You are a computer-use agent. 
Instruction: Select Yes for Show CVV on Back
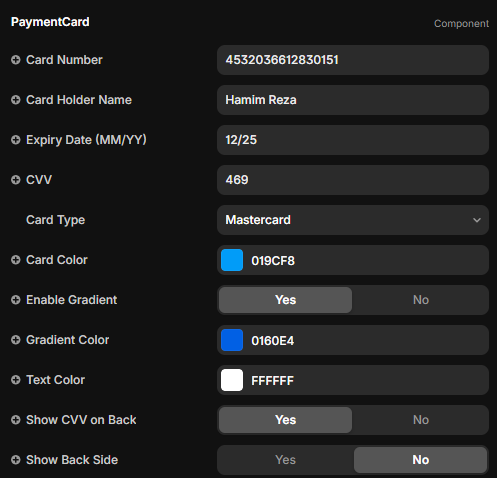[285, 420]
